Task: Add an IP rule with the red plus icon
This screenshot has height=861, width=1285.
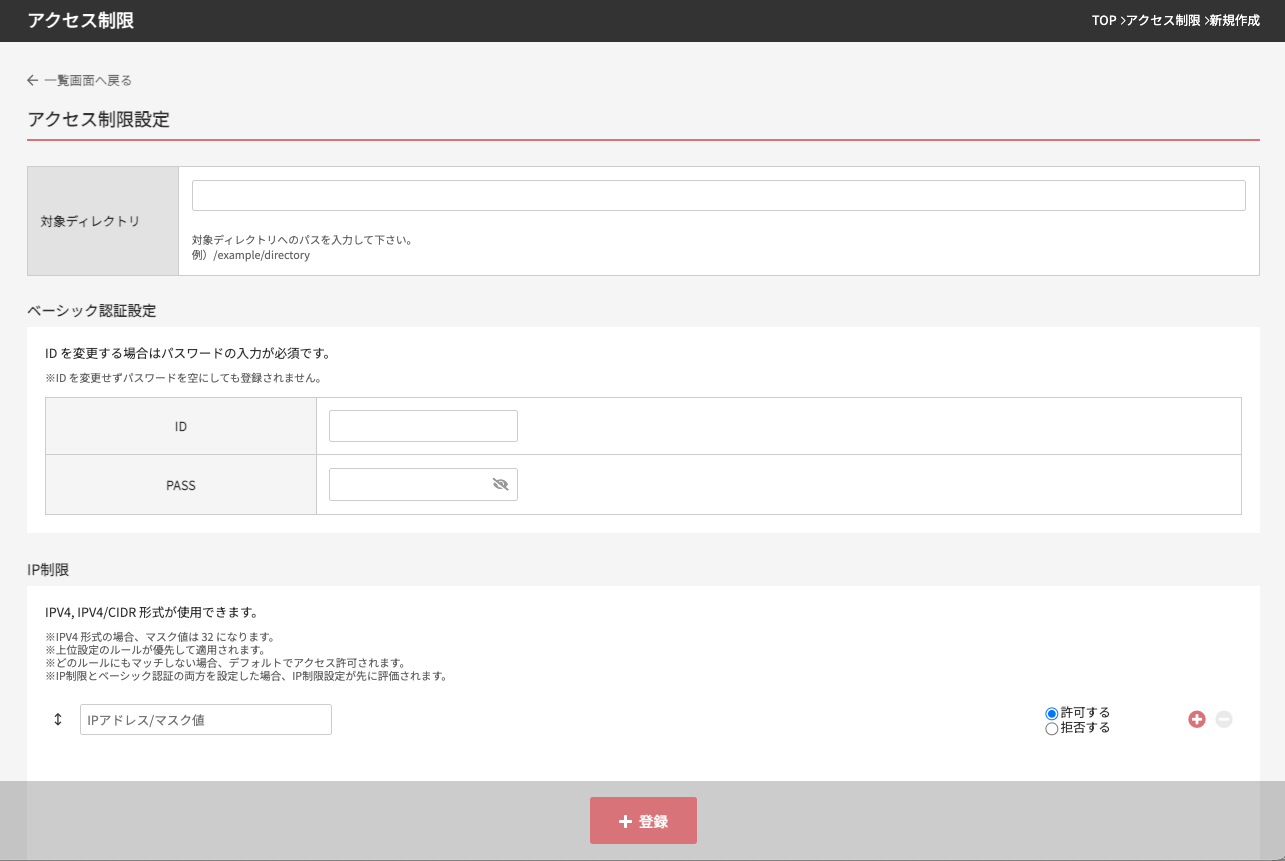Action: tap(1196, 719)
